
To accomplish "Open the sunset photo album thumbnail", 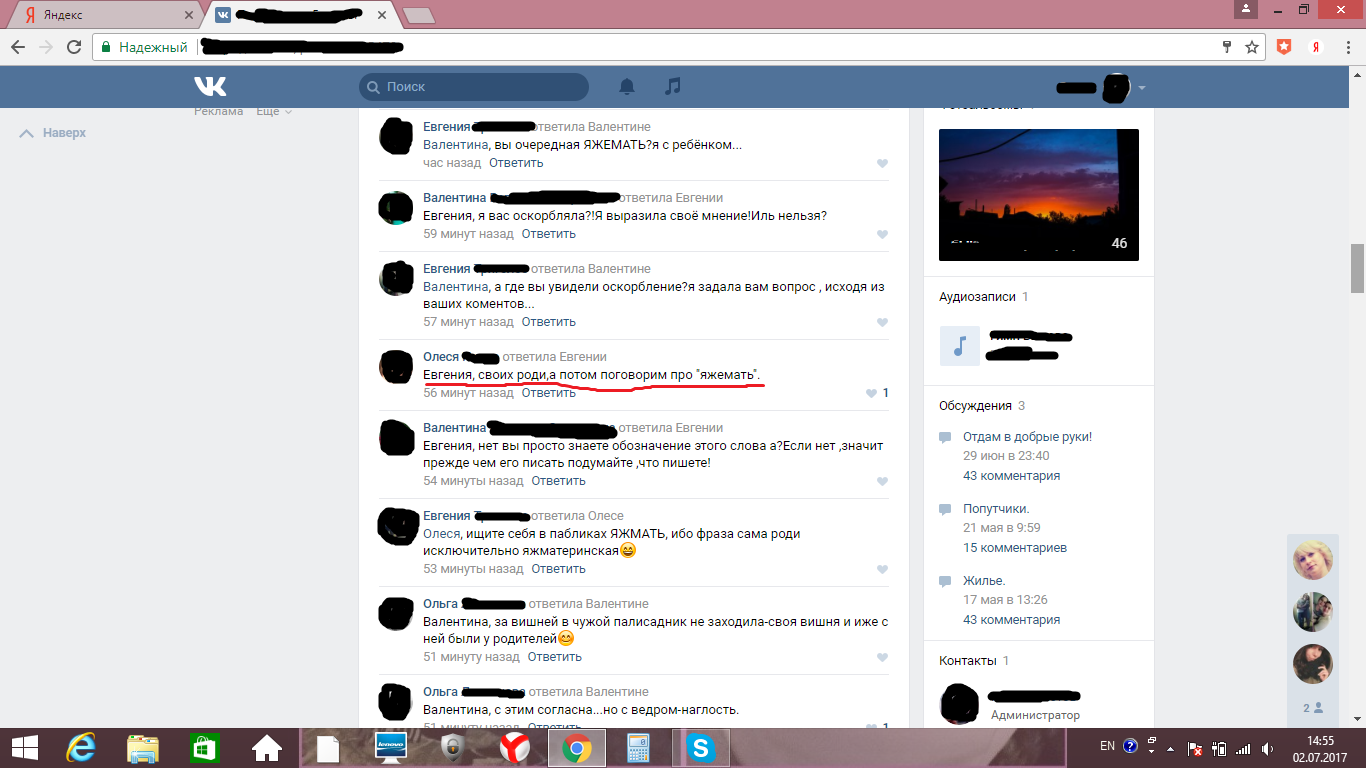I will [1039, 195].
